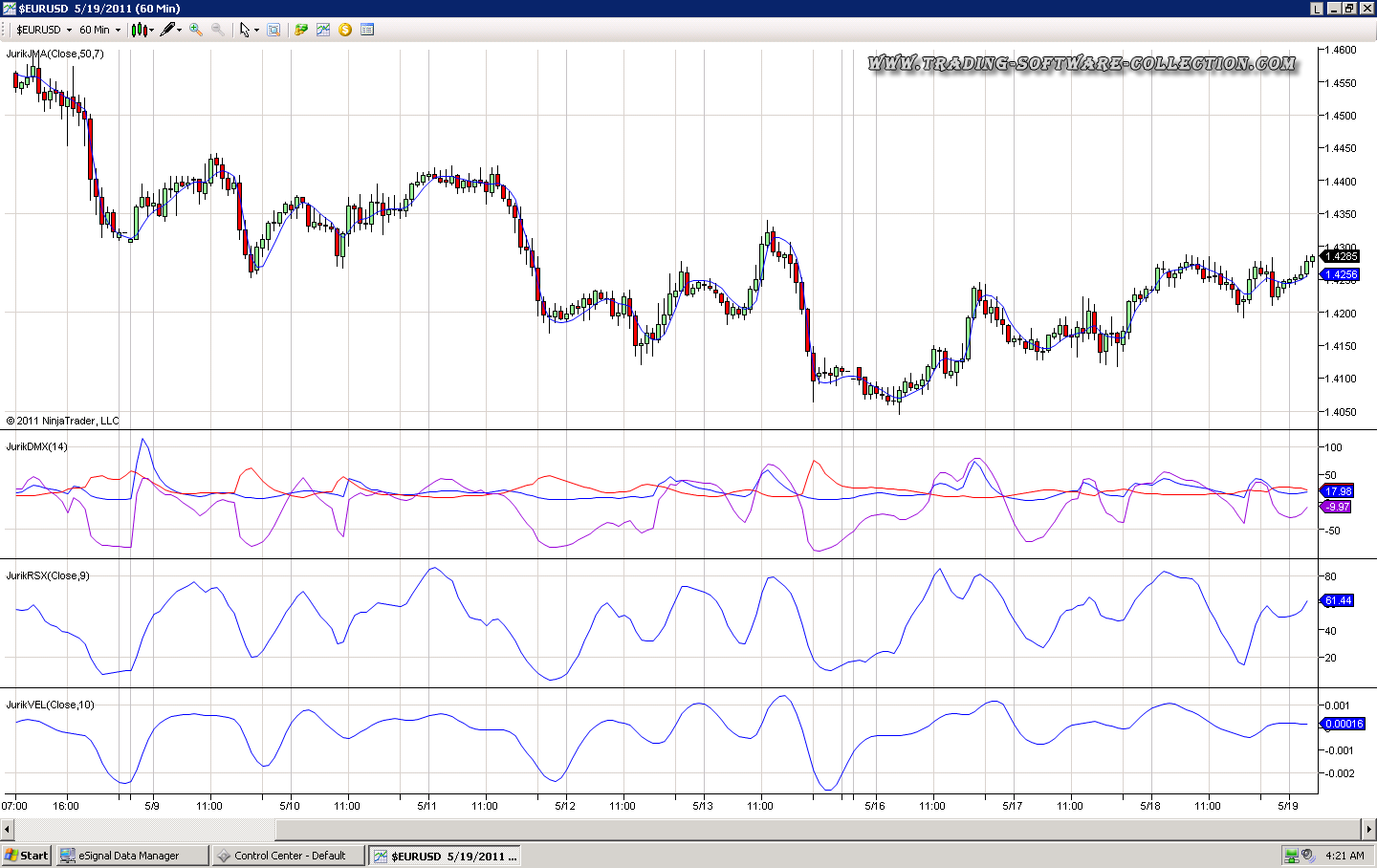Screen dimensions: 1377x868
Task: Open the strategies gold coin icon
Action: [x=345, y=30]
